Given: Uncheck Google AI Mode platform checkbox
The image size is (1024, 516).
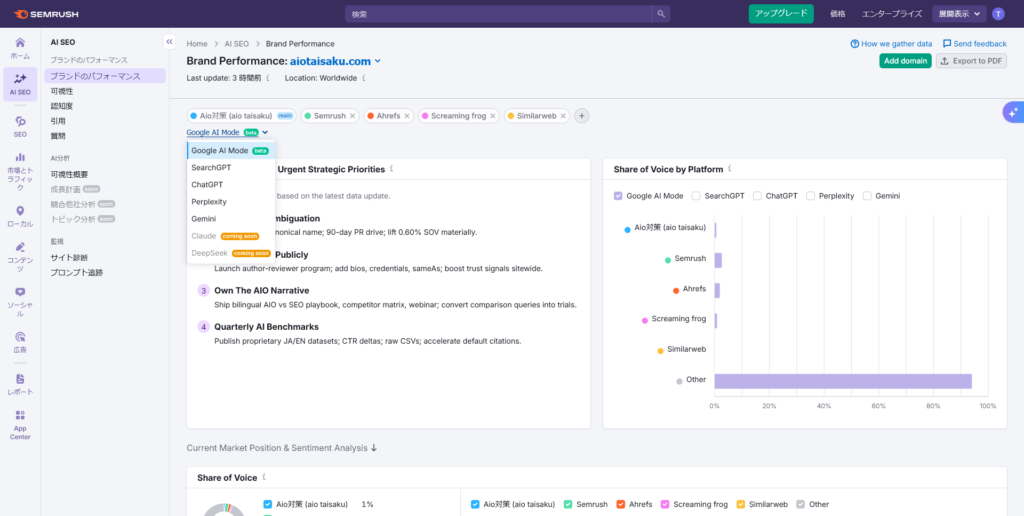Looking at the screenshot, I should click(618, 196).
